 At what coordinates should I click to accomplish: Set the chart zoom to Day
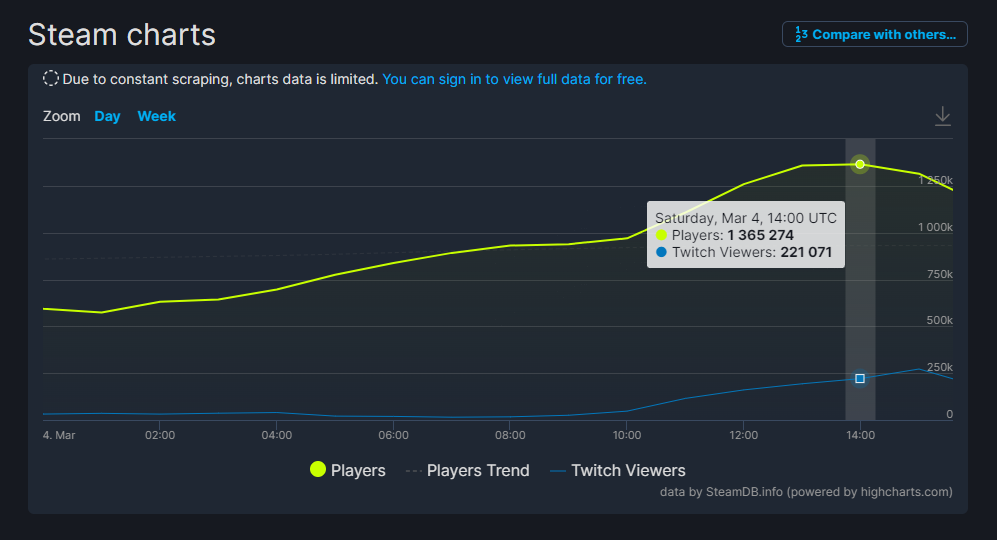[x=107, y=116]
